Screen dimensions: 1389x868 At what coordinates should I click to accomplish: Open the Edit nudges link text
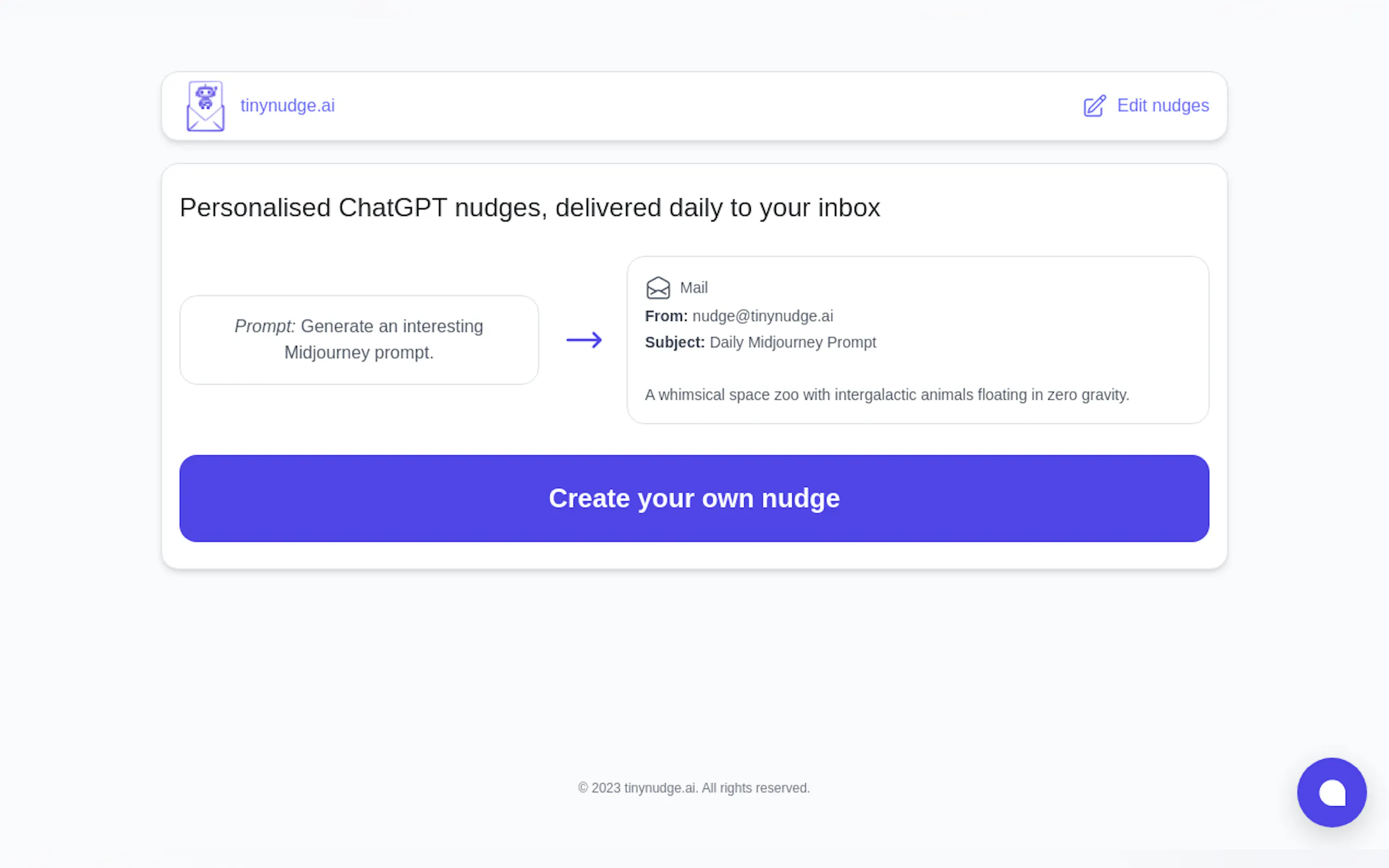[x=1163, y=105]
